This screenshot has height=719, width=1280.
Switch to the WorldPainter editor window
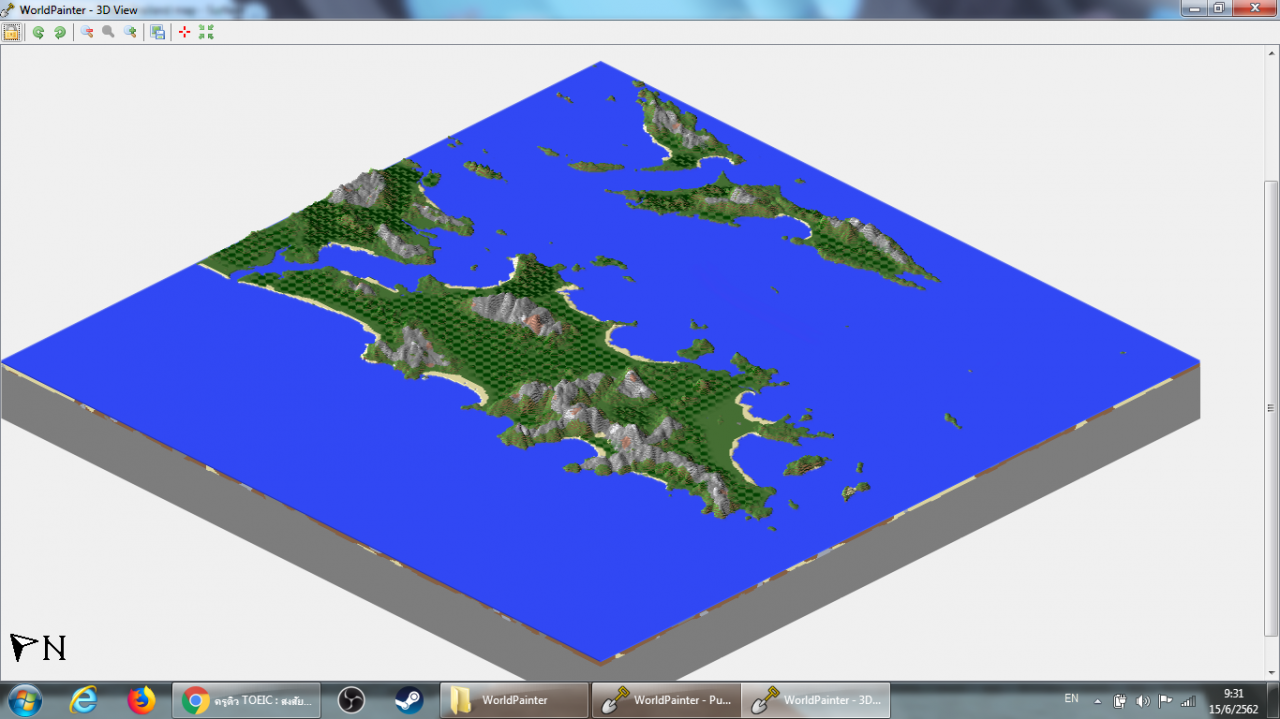(665, 700)
